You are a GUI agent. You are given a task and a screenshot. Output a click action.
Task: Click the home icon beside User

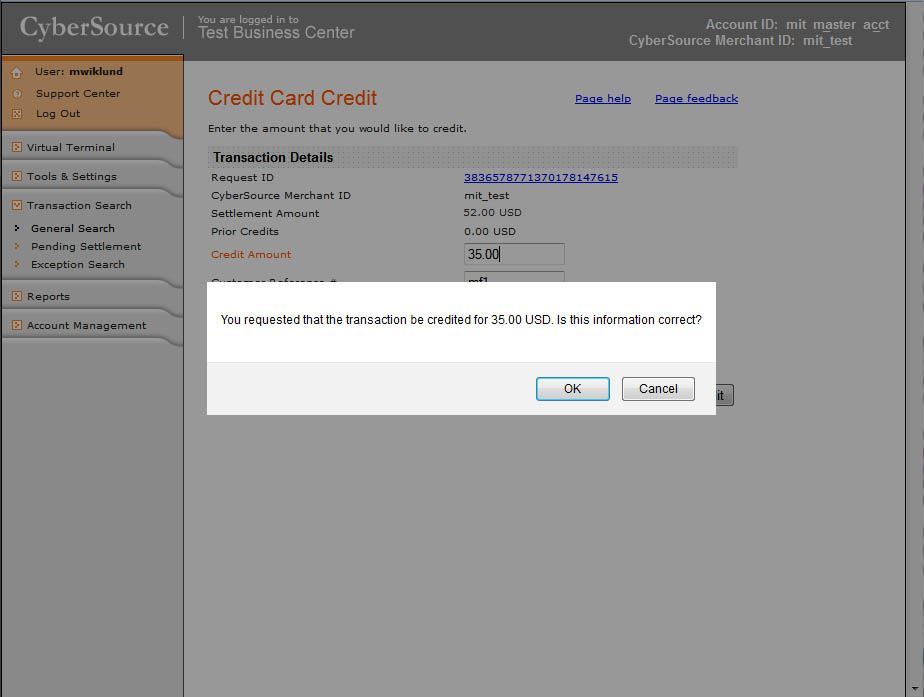pyautogui.click(x=17, y=73)
